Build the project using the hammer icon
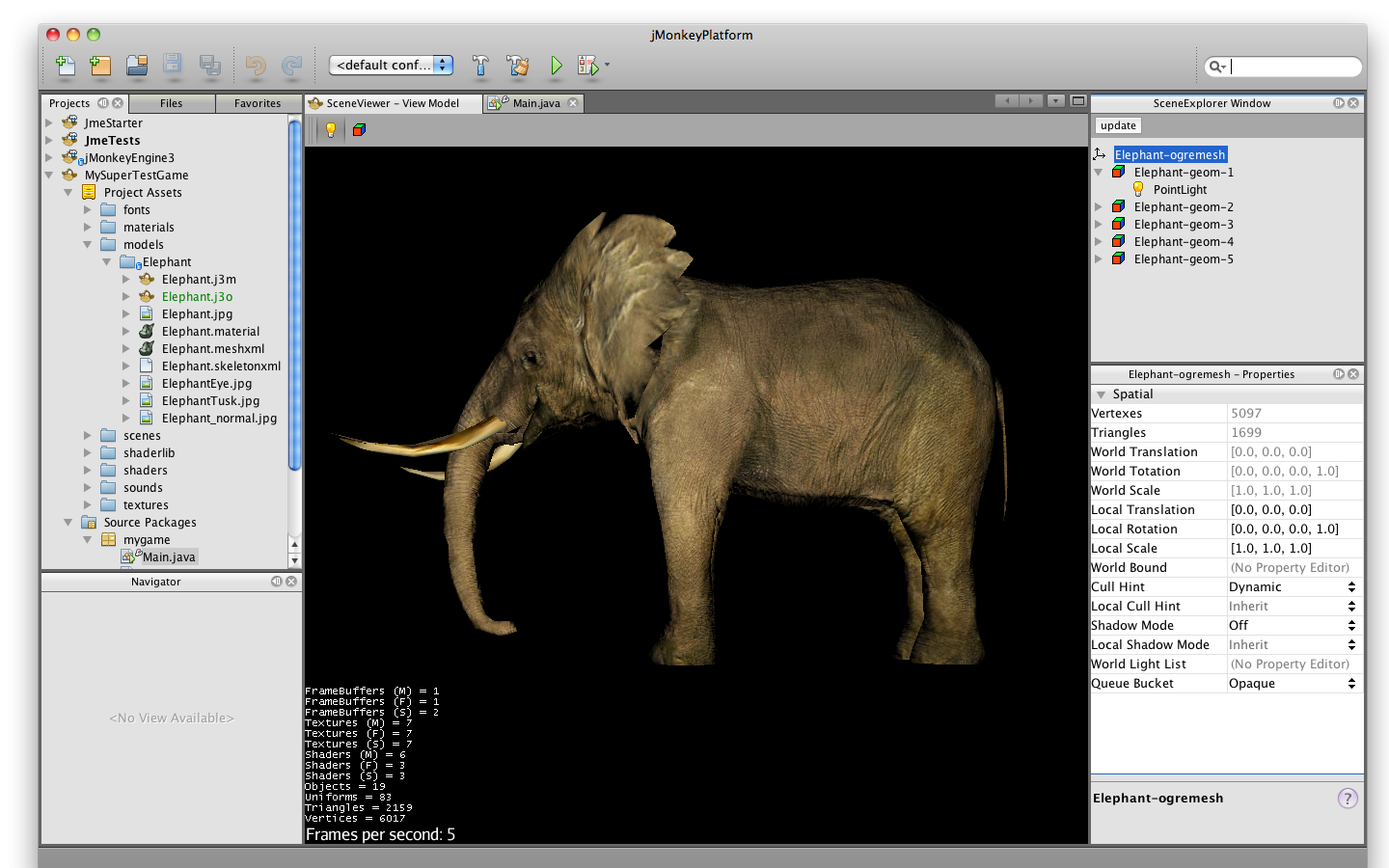Image resolution: width=1389 pixels, height=868 pixels. click(x=480, y=66)
